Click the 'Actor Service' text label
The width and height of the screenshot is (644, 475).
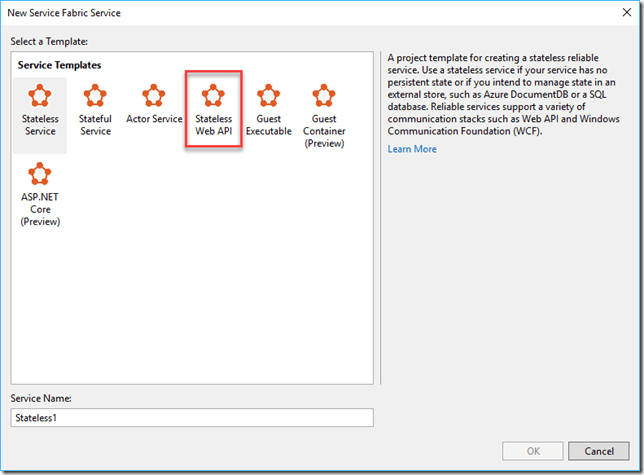coord(154,119)
